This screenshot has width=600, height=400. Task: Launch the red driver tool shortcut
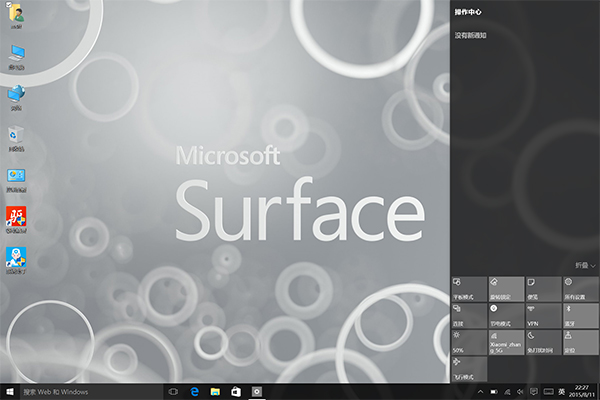click(x=16, y=220)
